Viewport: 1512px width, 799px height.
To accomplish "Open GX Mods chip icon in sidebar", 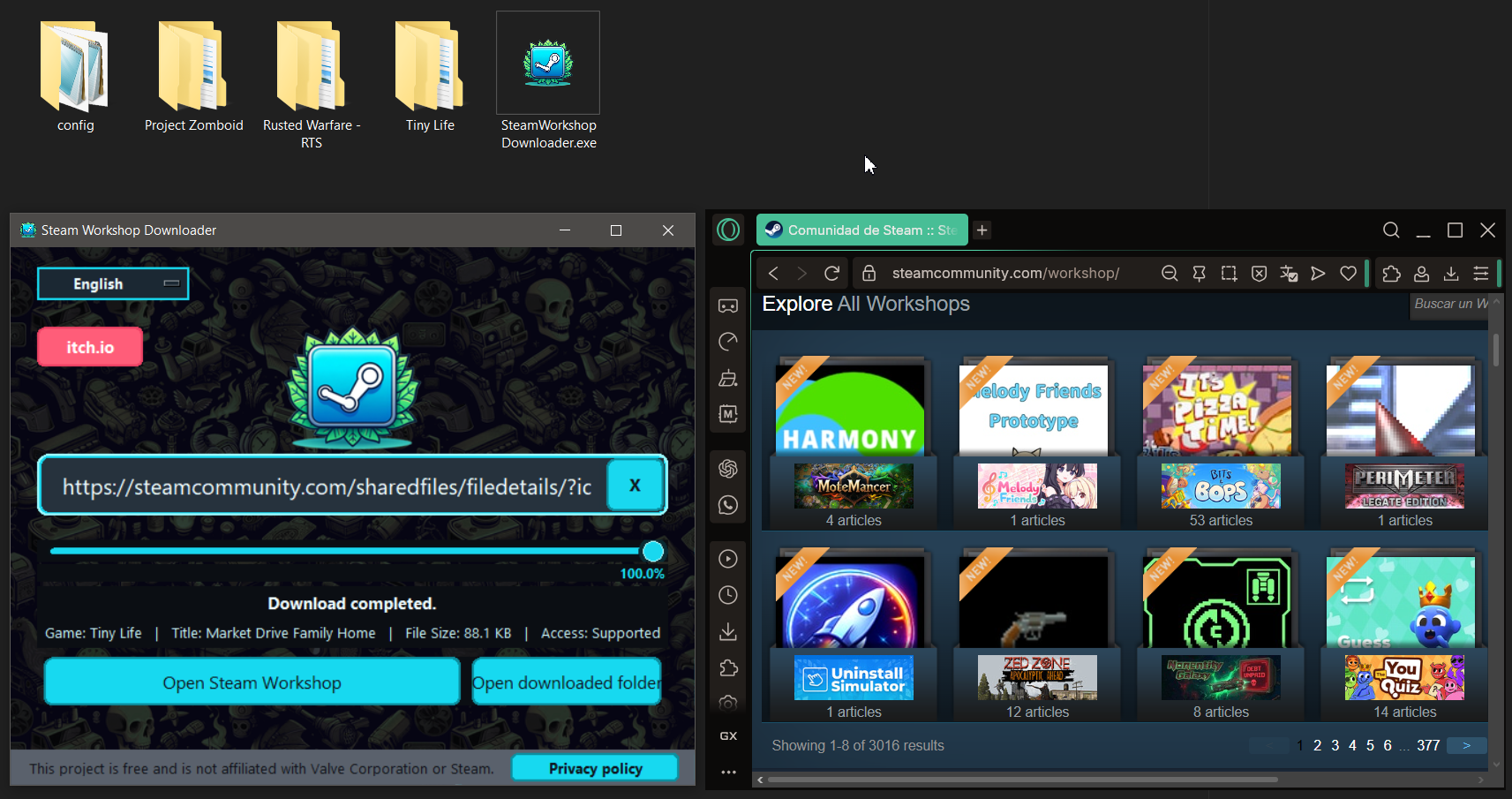I will pos(728,414).
